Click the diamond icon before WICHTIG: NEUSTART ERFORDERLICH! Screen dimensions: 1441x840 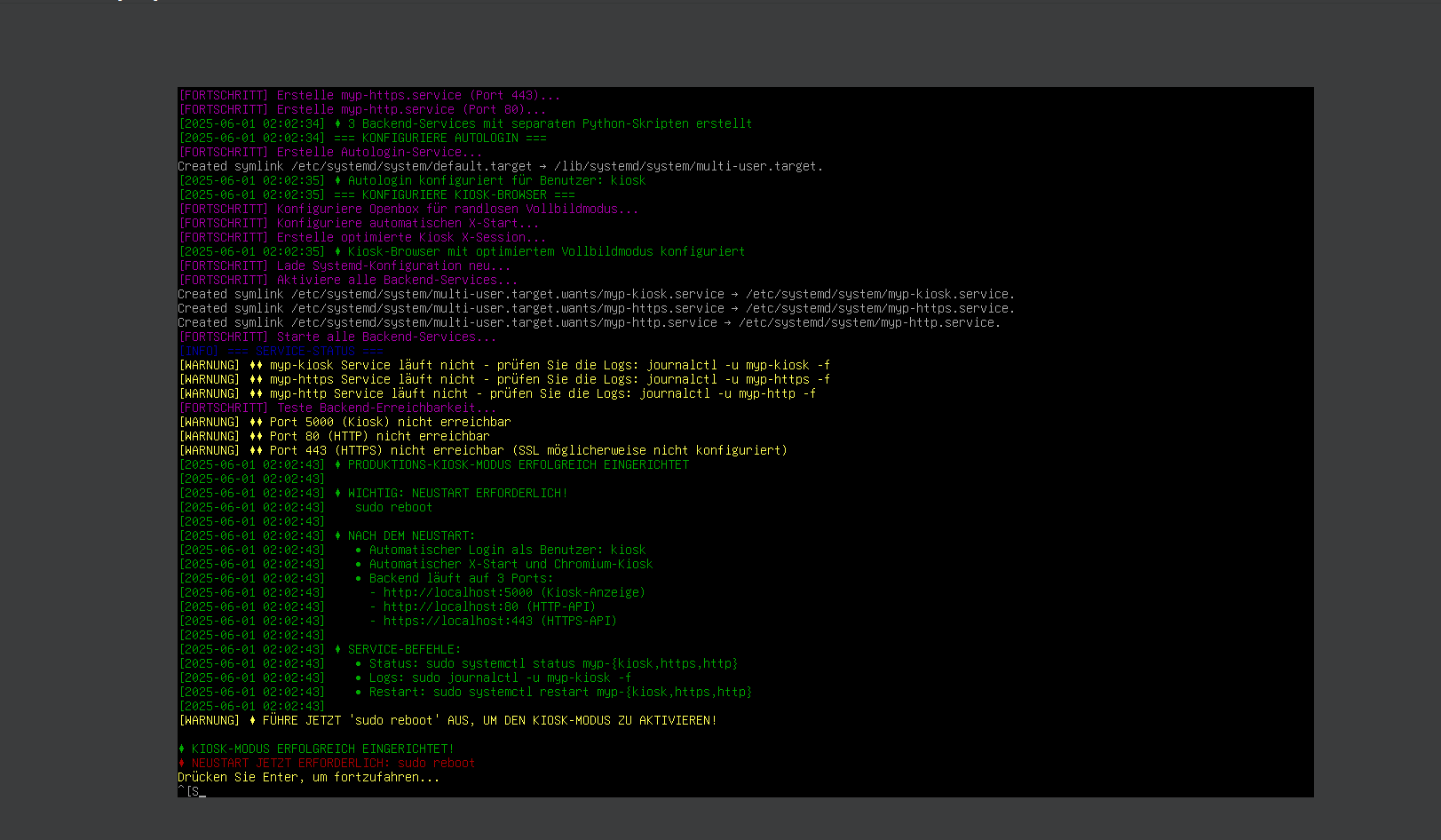point(337,493)
